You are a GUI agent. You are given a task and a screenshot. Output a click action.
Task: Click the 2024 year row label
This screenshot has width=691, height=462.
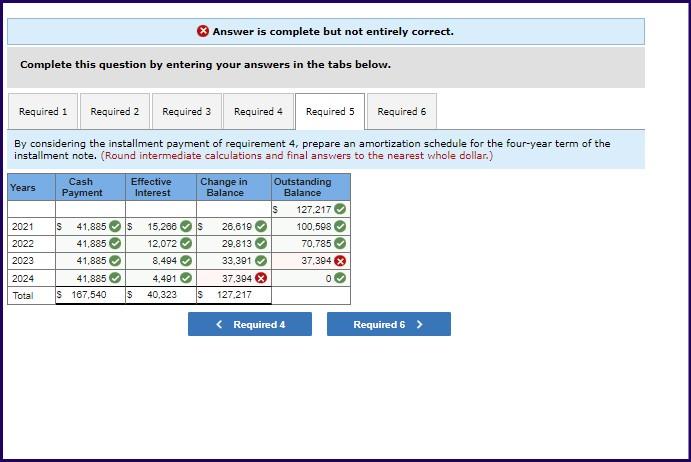point(22,278)
